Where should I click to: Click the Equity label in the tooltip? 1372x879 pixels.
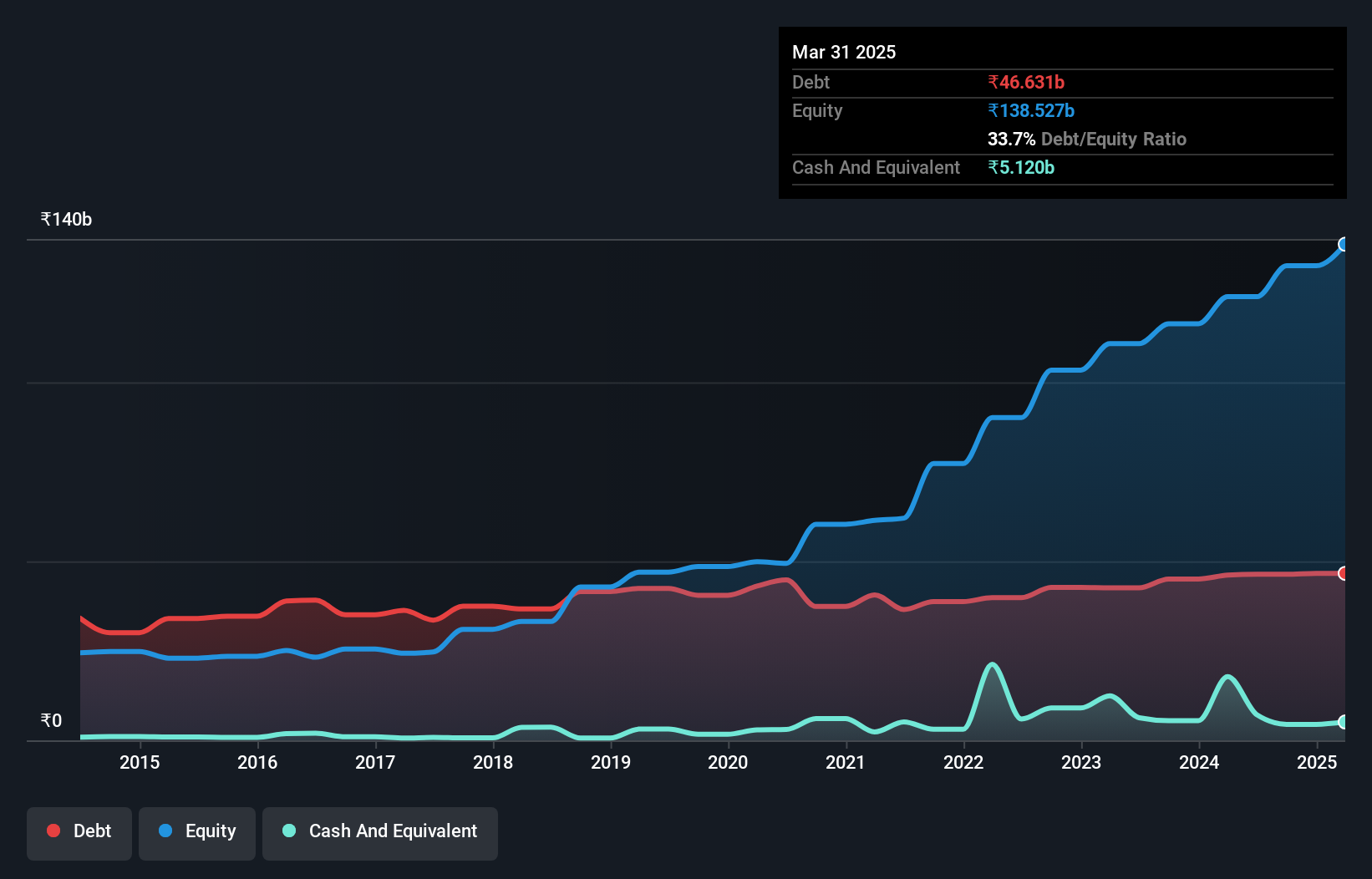pos(816,110)
